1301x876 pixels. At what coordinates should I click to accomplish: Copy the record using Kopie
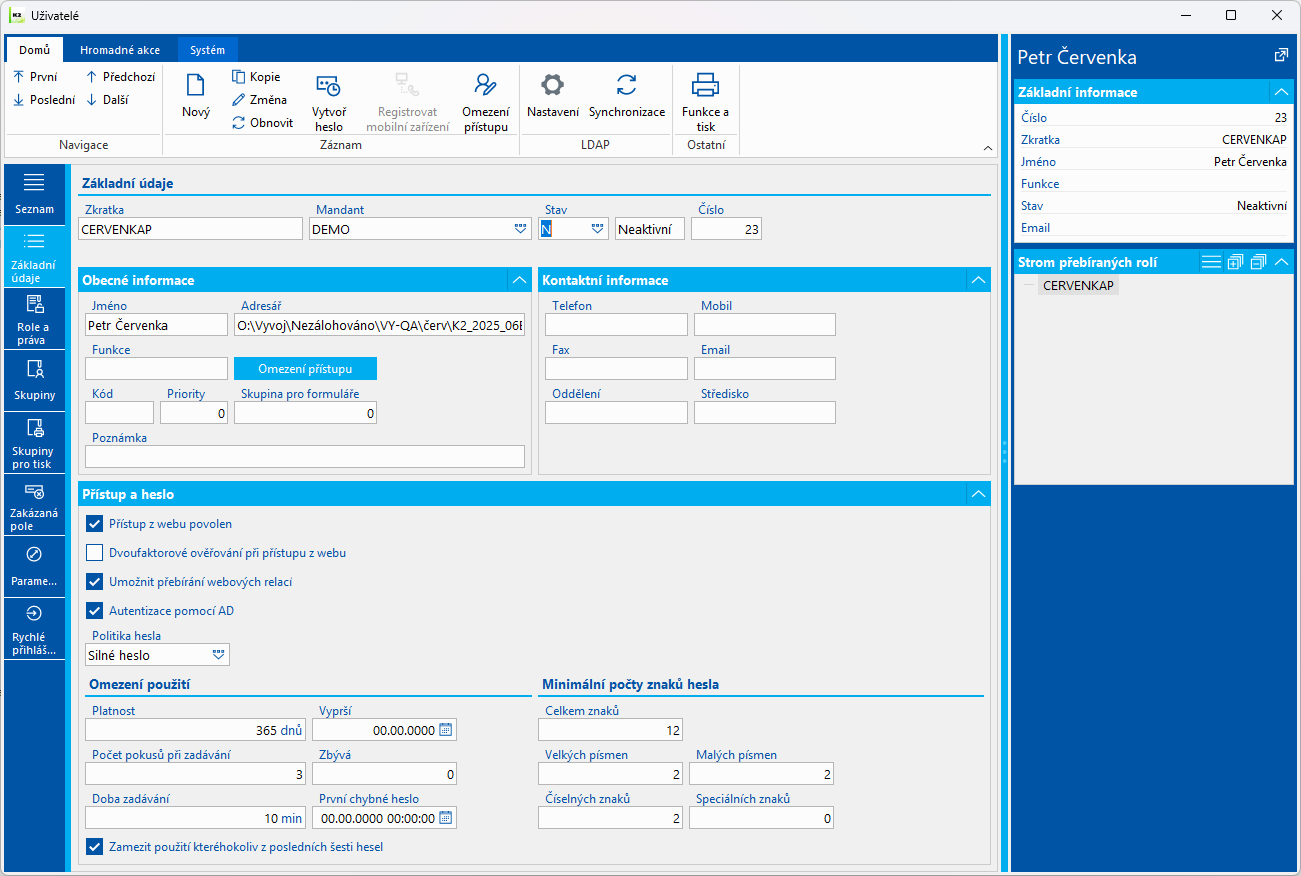(x=256, y=77)
